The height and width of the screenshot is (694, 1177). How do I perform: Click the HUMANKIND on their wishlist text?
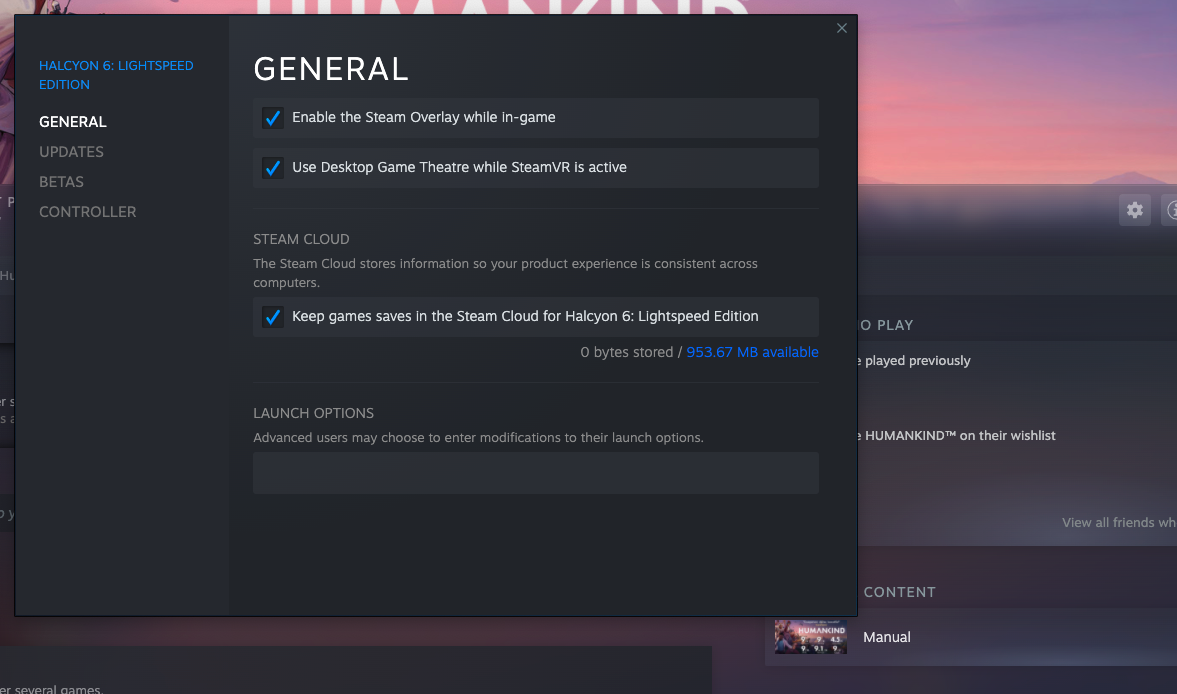pyautogui.click(x=960, y=436)
